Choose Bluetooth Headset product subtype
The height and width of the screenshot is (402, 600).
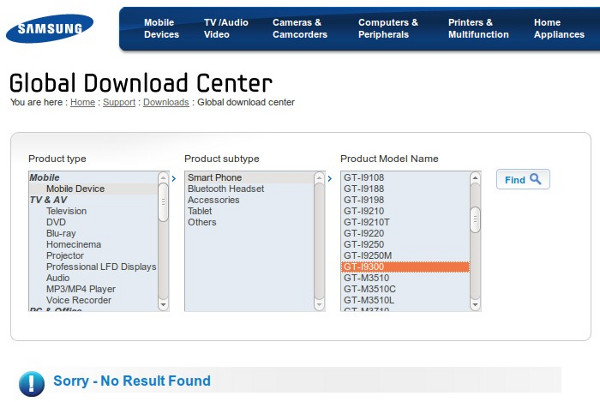point(225,189)
